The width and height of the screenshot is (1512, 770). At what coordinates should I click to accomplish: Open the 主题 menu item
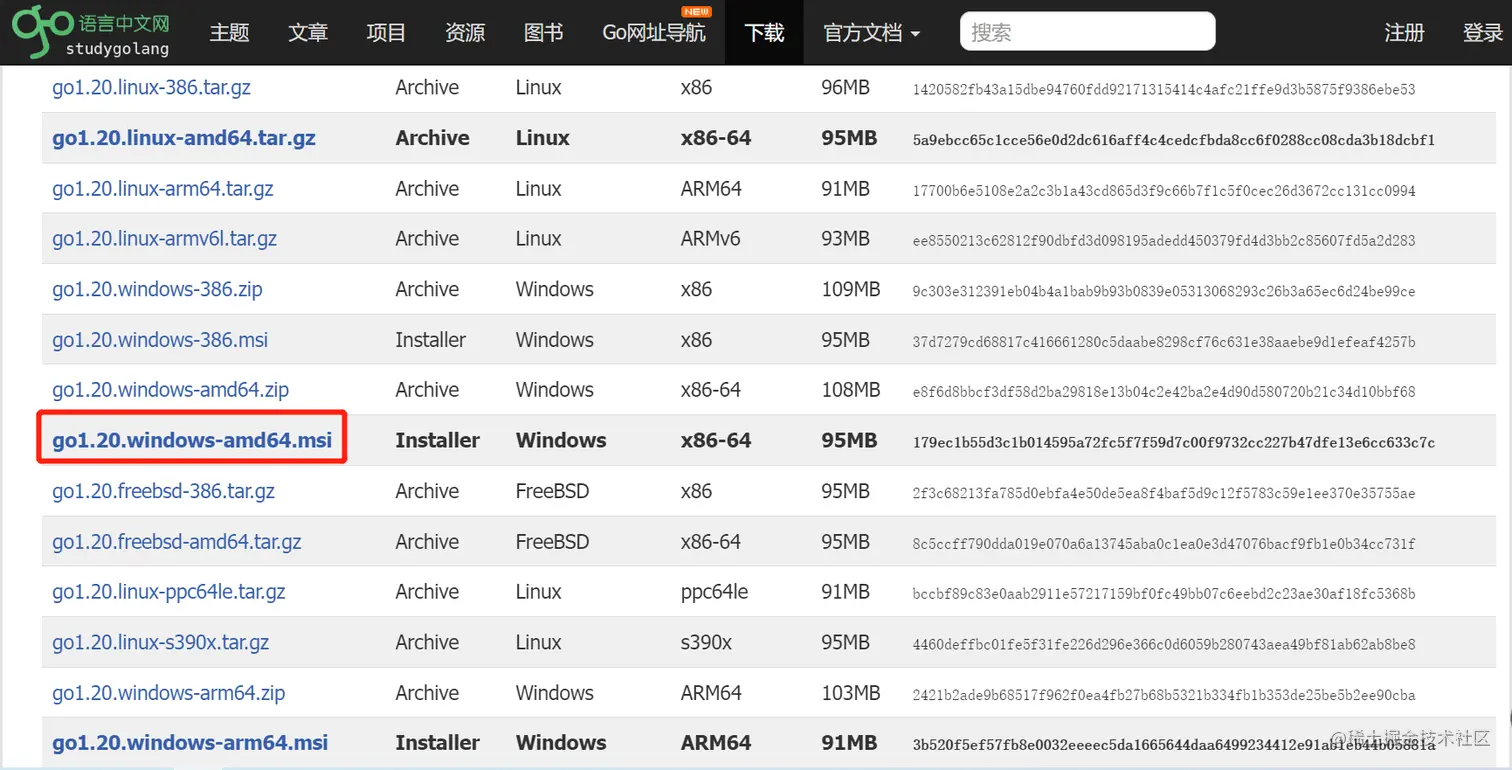(x=229, y=33)
